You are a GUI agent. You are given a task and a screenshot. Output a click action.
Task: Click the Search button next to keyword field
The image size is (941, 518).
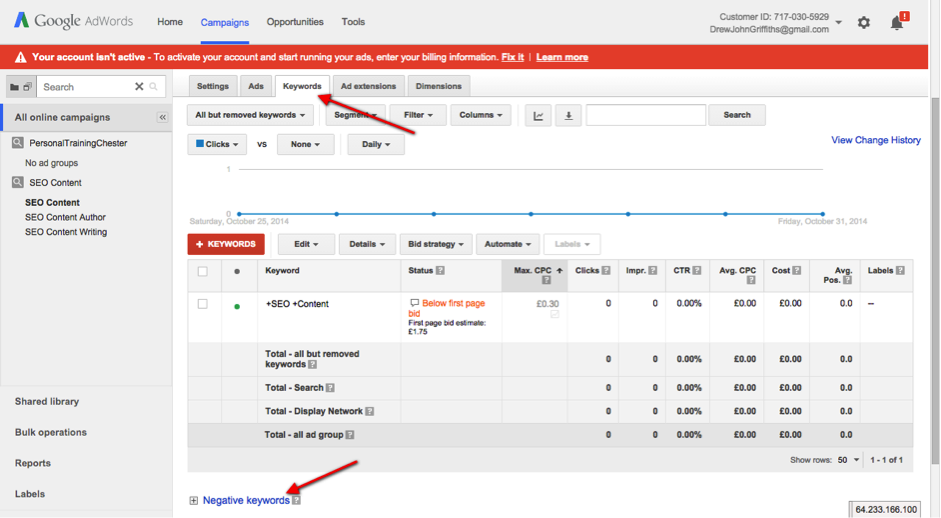(x=737, y=115)
